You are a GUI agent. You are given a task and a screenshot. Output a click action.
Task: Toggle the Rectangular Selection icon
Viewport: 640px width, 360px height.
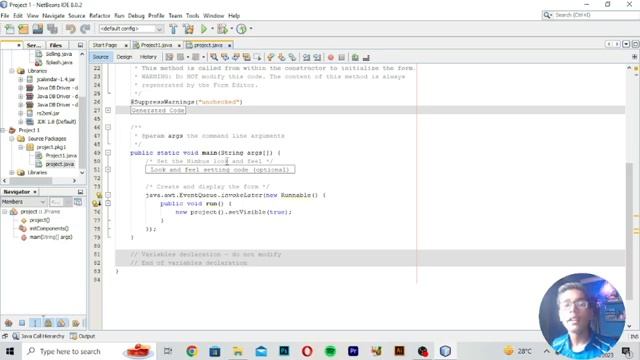coord(257,57)
